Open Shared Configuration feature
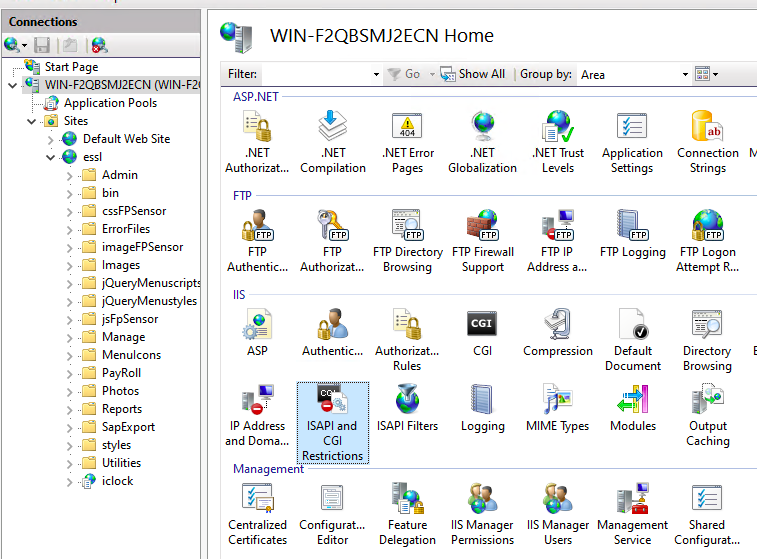This screenshot has height=559, width=757. (x=707, y=515)
